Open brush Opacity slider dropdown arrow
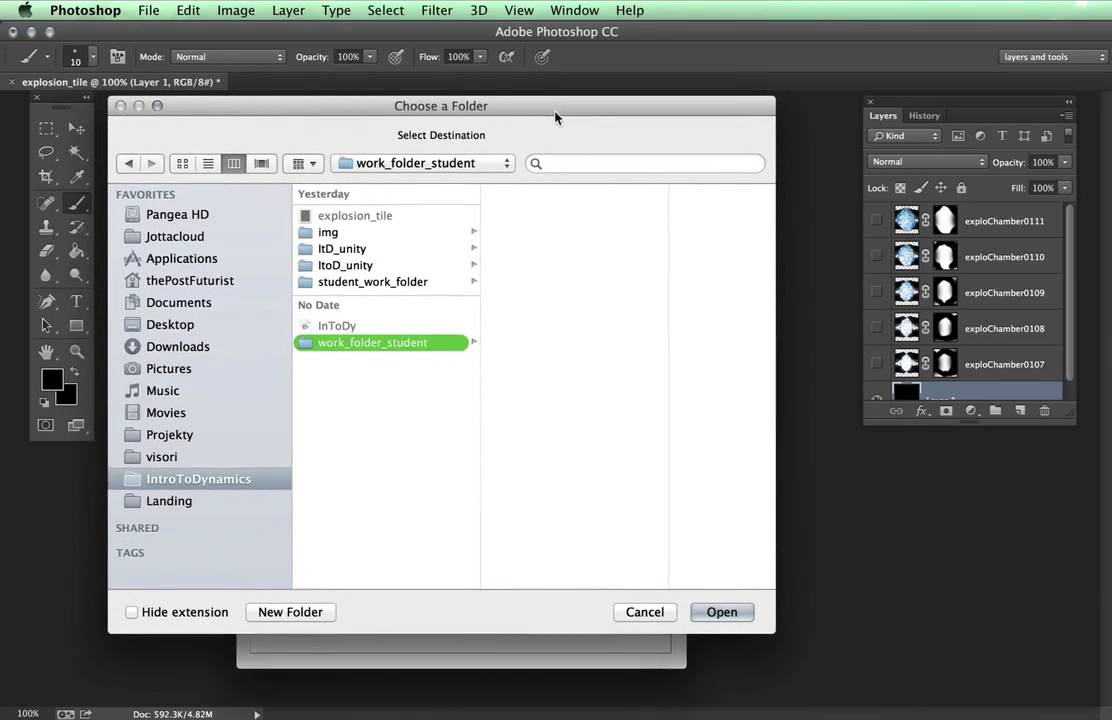Viewport: 1112px width, 720px height. pyautogui.click(x=371, y=57)
